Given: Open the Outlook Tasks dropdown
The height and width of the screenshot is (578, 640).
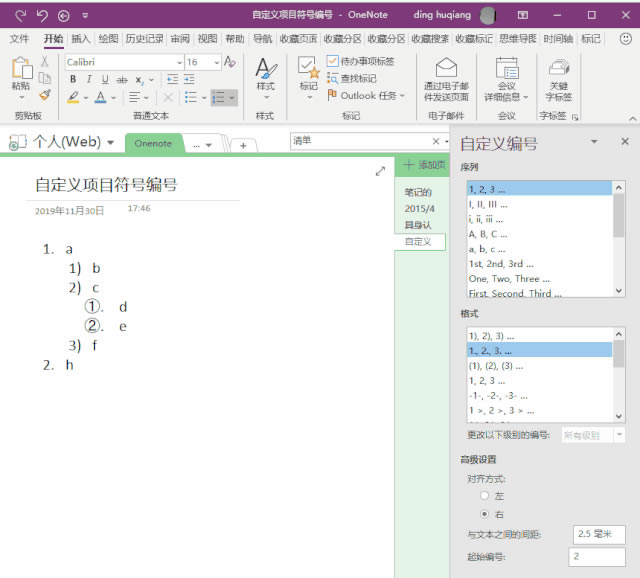Looking at the screenshot, I should point(402,96).
